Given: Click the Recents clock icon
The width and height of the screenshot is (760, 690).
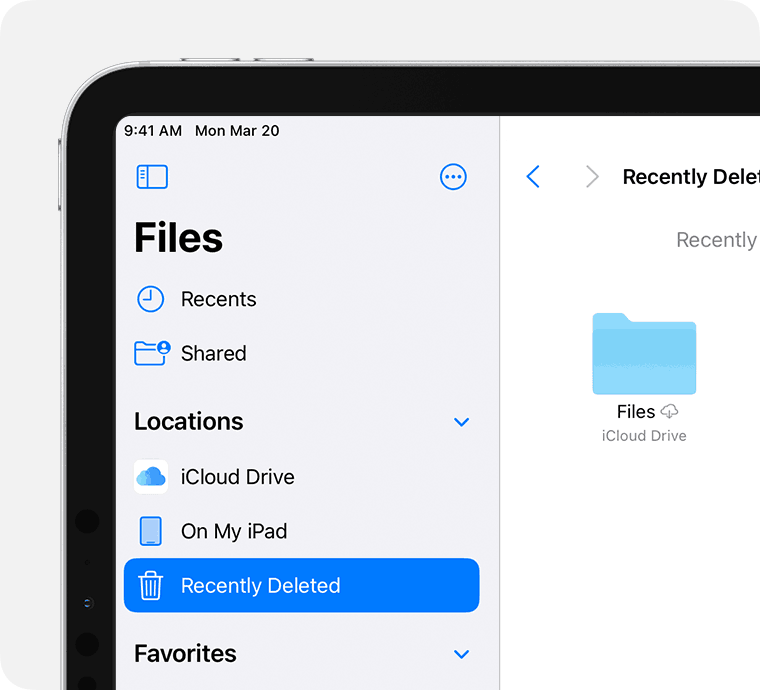Looking at the screenshot, I should (150, 299).
